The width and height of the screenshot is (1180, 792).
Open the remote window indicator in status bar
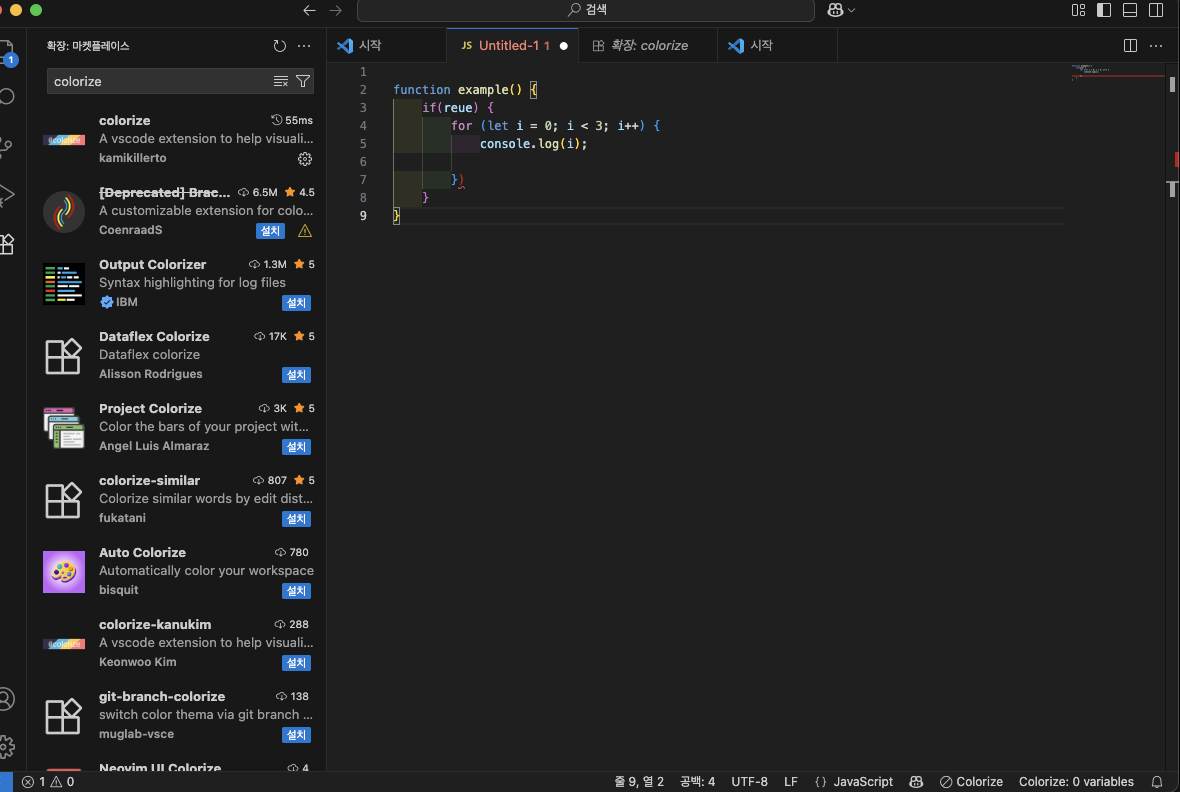(6, 782)
